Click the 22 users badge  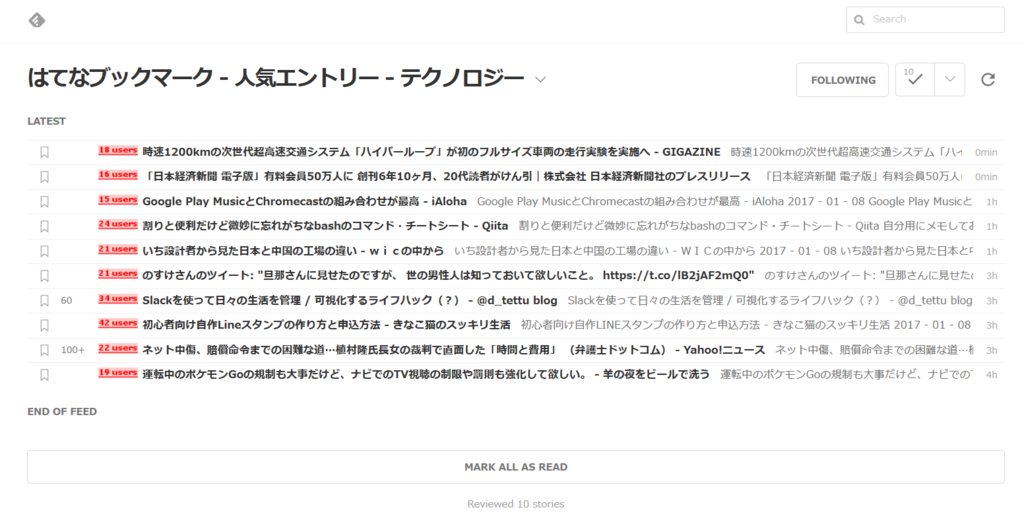118,348
